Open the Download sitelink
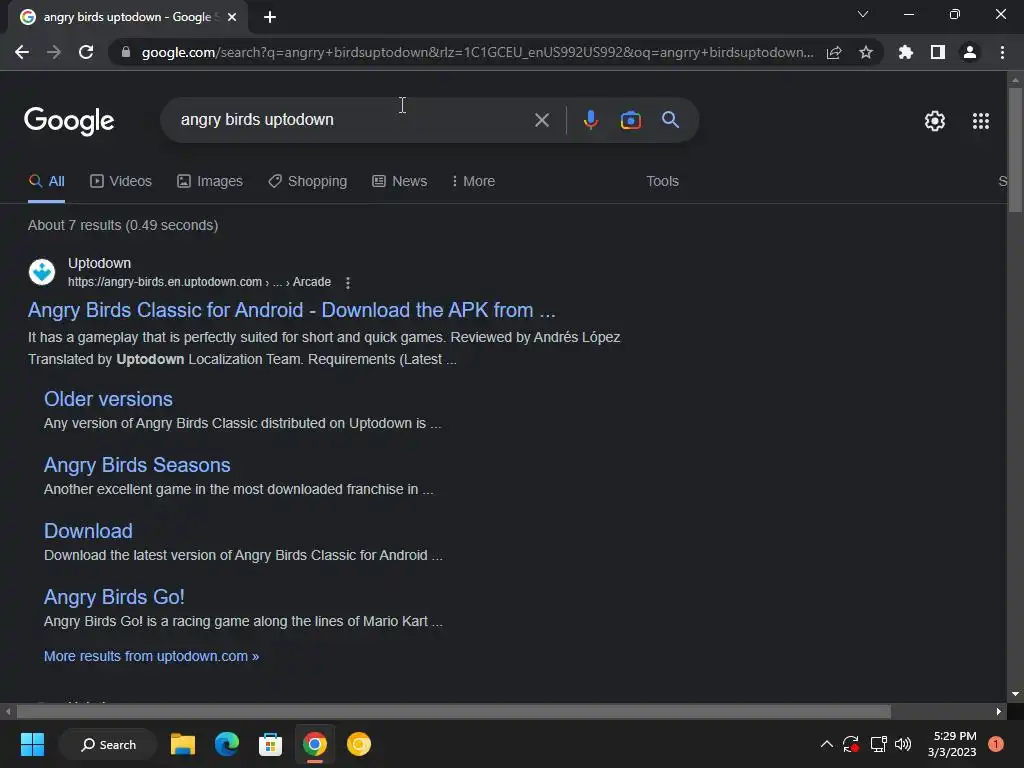This screenshot has width=1024, height=768. point(88,531)
